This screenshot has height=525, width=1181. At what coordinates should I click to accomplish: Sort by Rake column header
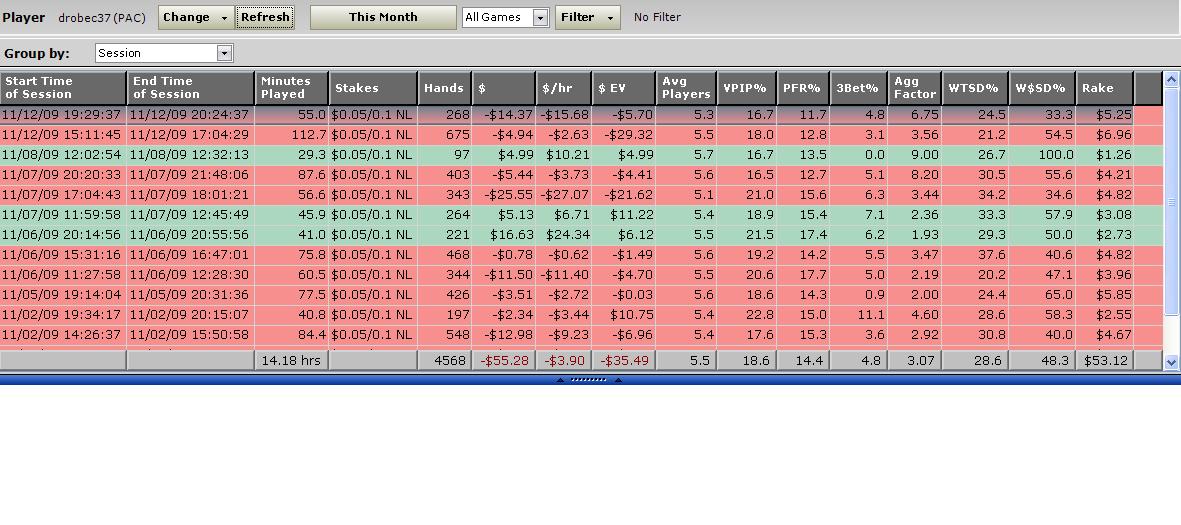1105,88
